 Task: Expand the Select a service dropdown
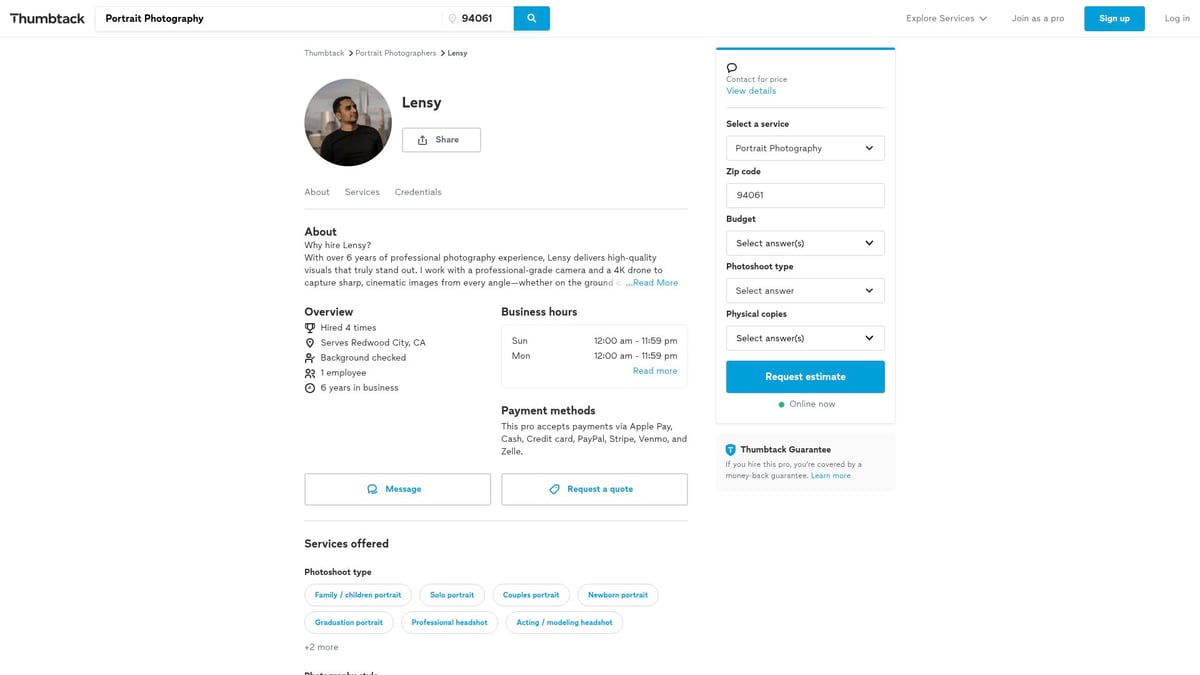[805, 148]
